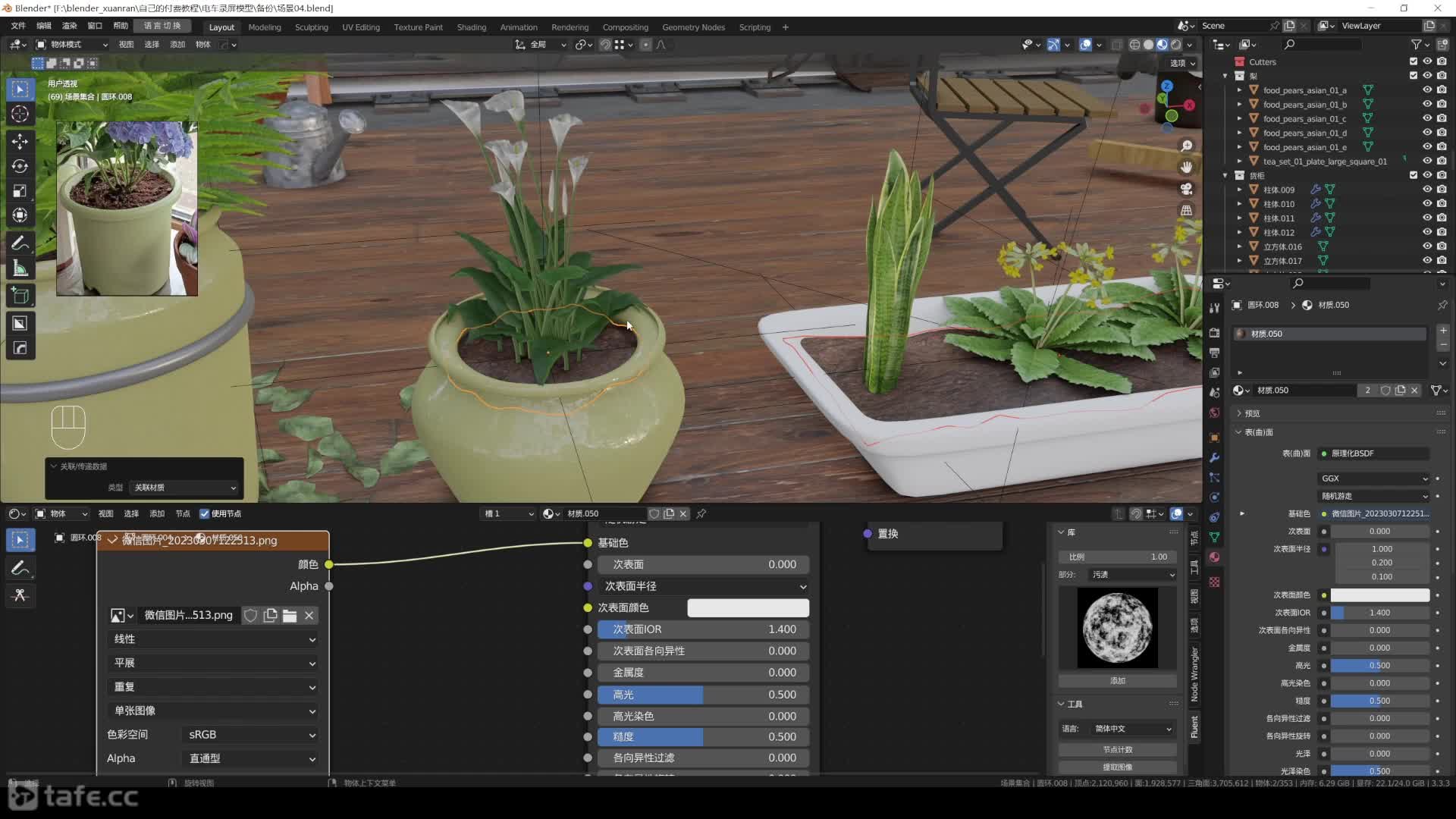Switch to solid viewport shading
Screen dimensions: 1456x819
[1149, 45]
